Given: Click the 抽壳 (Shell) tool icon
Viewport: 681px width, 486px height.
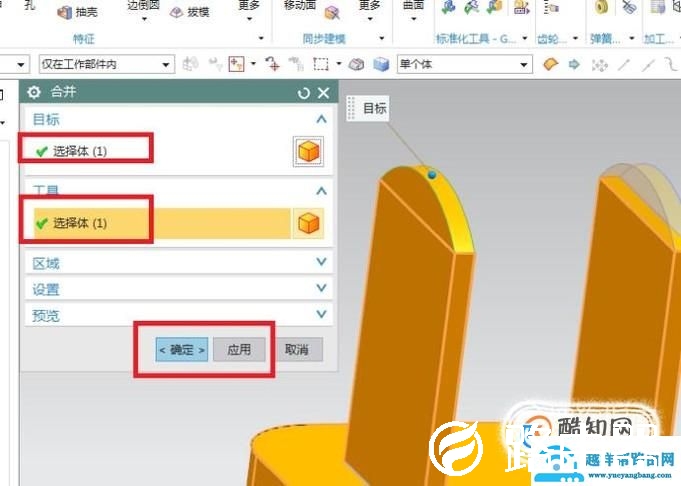Looking at the screenshot, I should (x=66, y=12).
